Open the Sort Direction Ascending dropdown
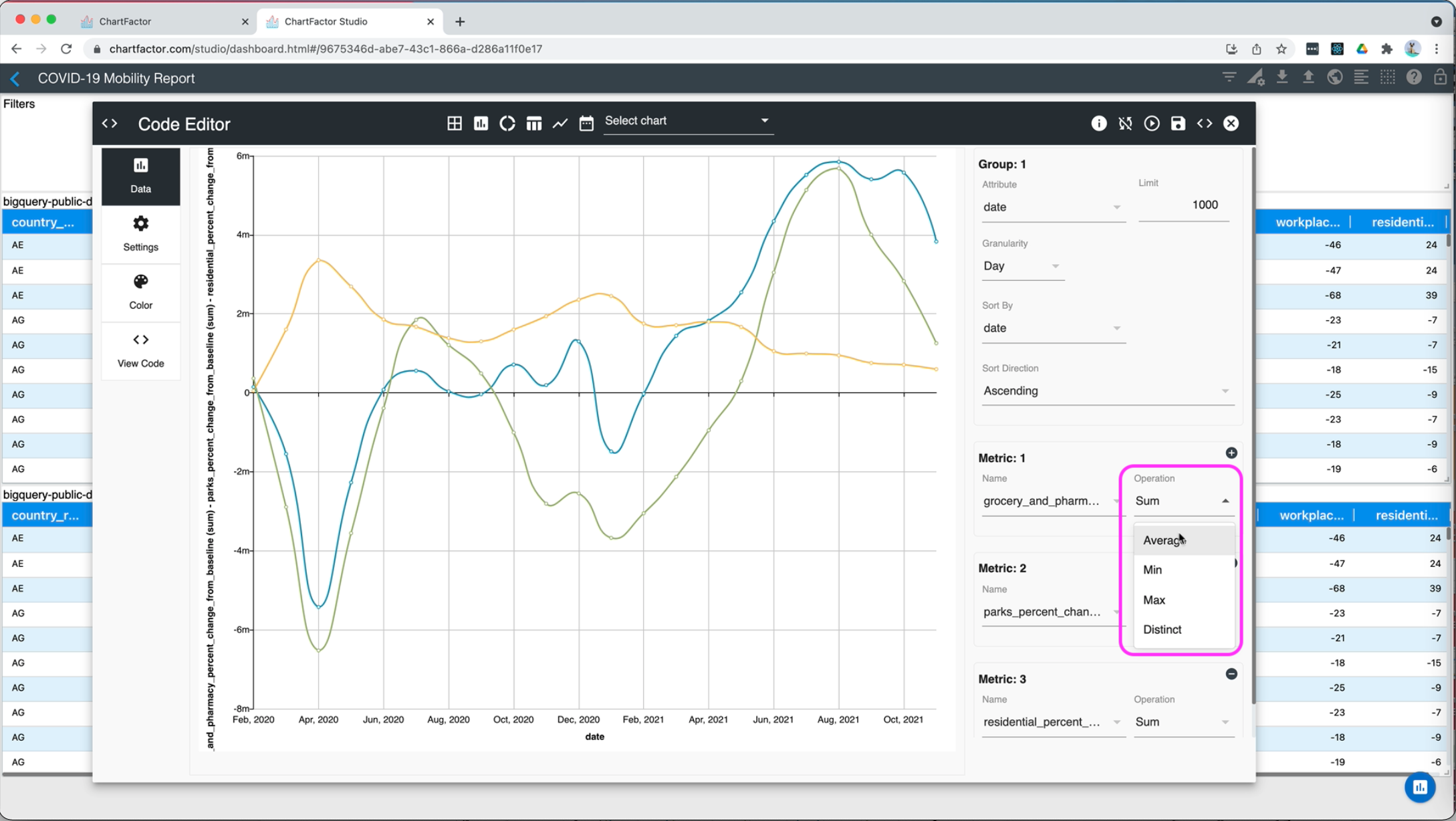 pyautogui.click(x=1106, y=391)
